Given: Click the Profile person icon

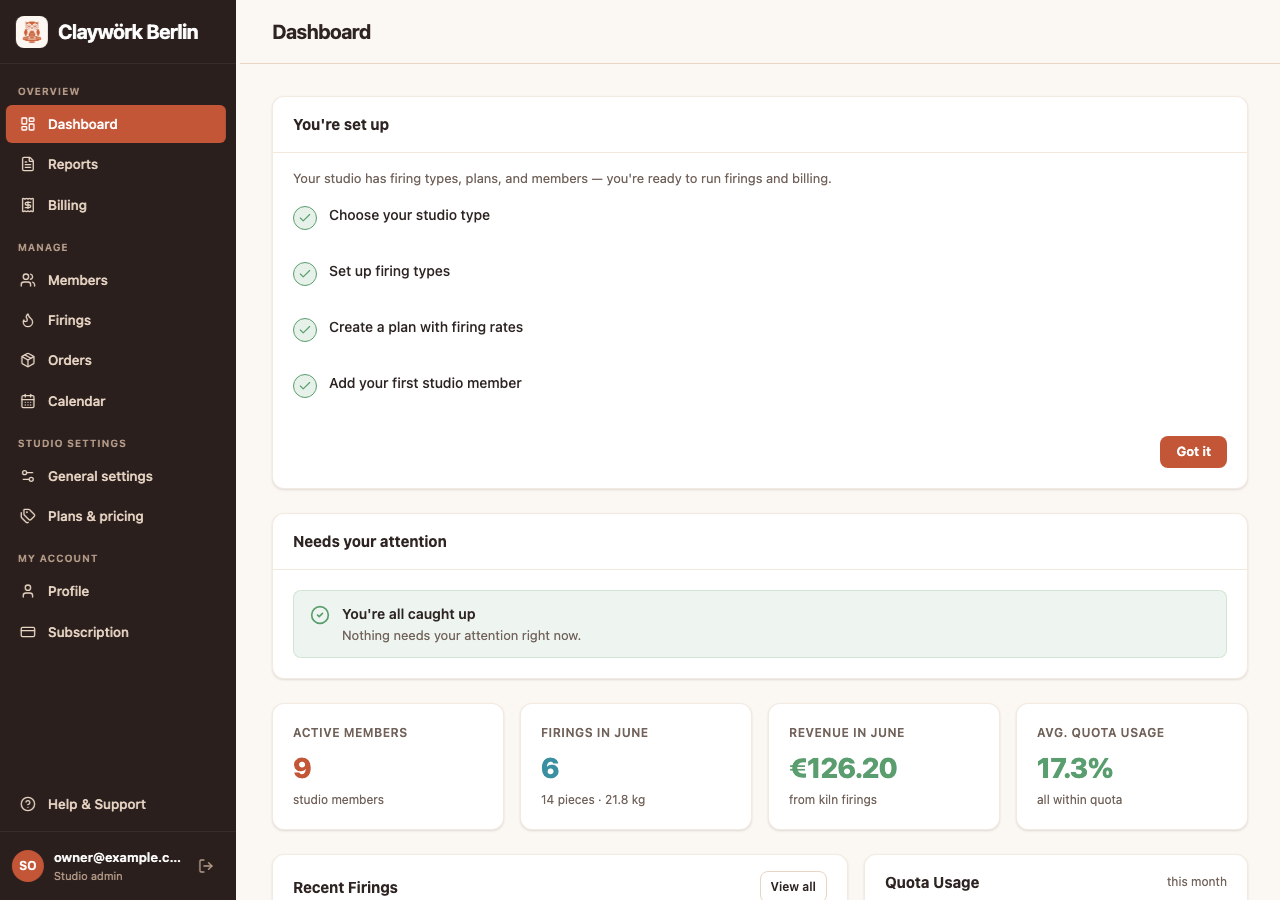Looking at the screenshot, I should (28, 591).
